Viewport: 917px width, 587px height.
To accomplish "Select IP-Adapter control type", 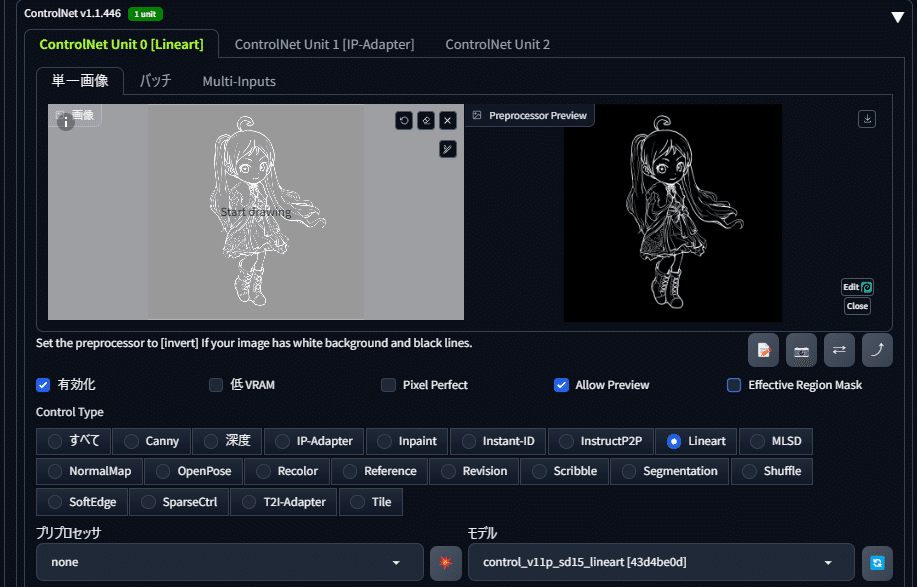I will pyautogui.click(x=314, y=441).
